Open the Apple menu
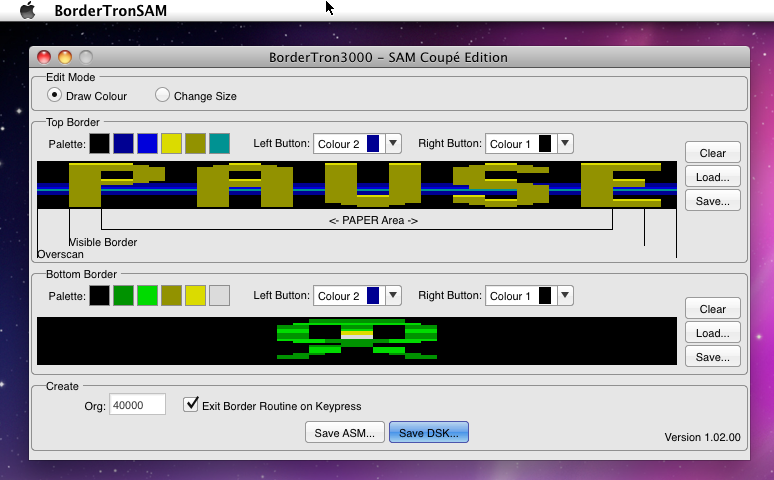Viewport: 774px width, 480px height. tap(28, 10)
